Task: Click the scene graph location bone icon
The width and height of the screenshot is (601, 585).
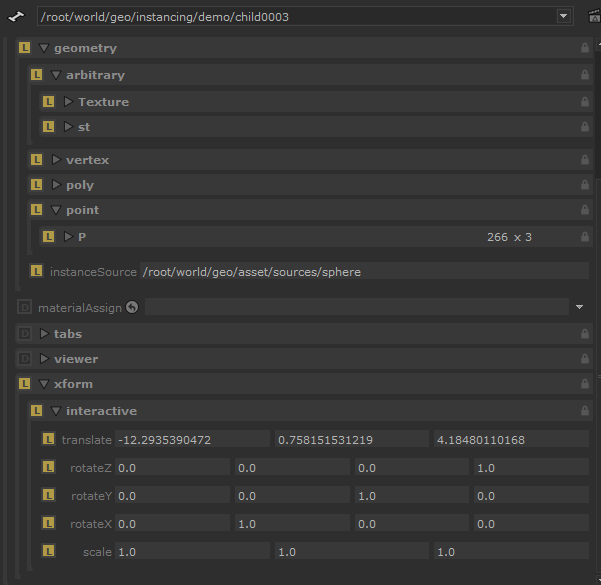Action: coord(16,16)
